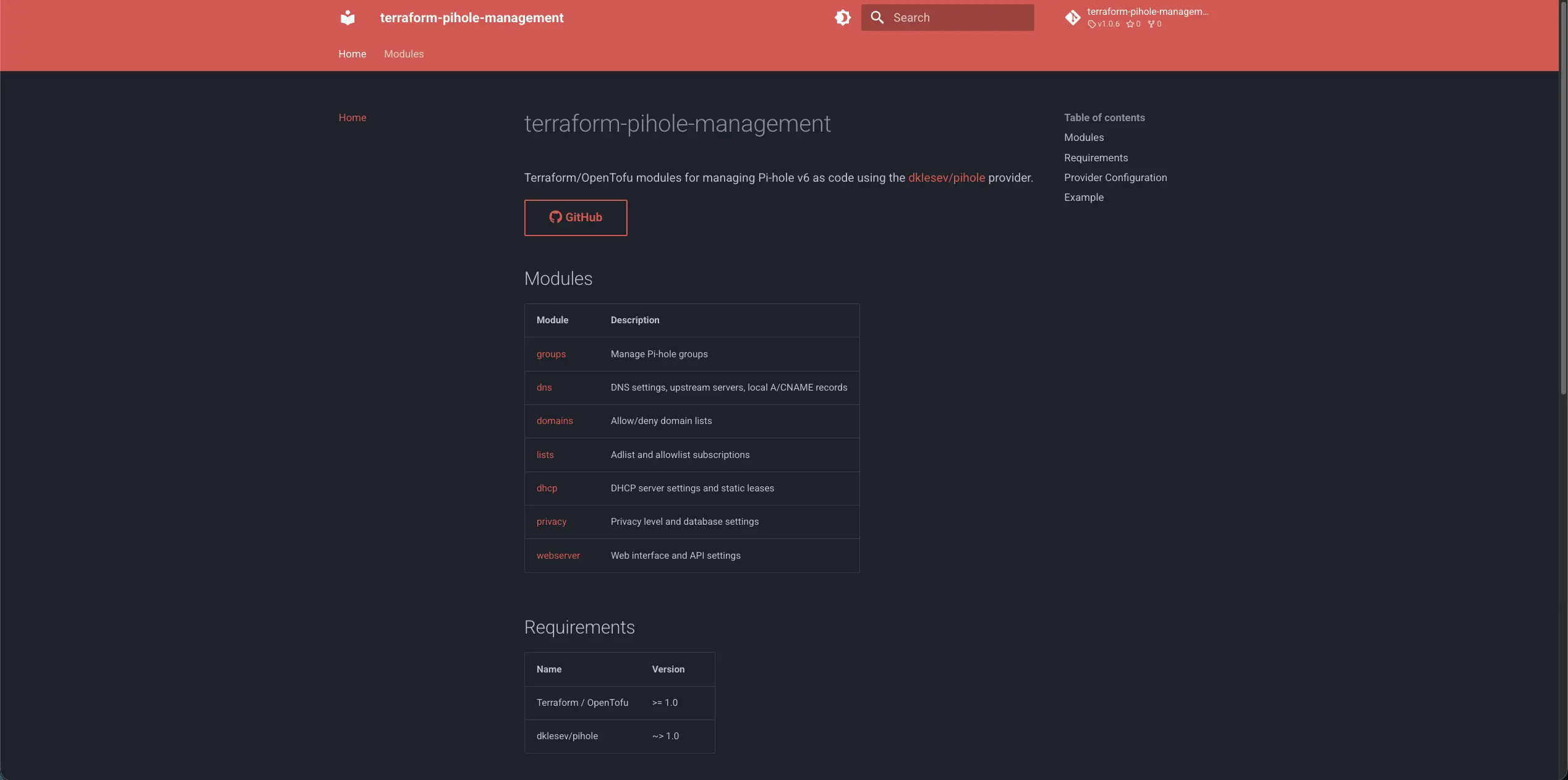
Task: Jump to Example in table of contents
Action: point(1084,197)
